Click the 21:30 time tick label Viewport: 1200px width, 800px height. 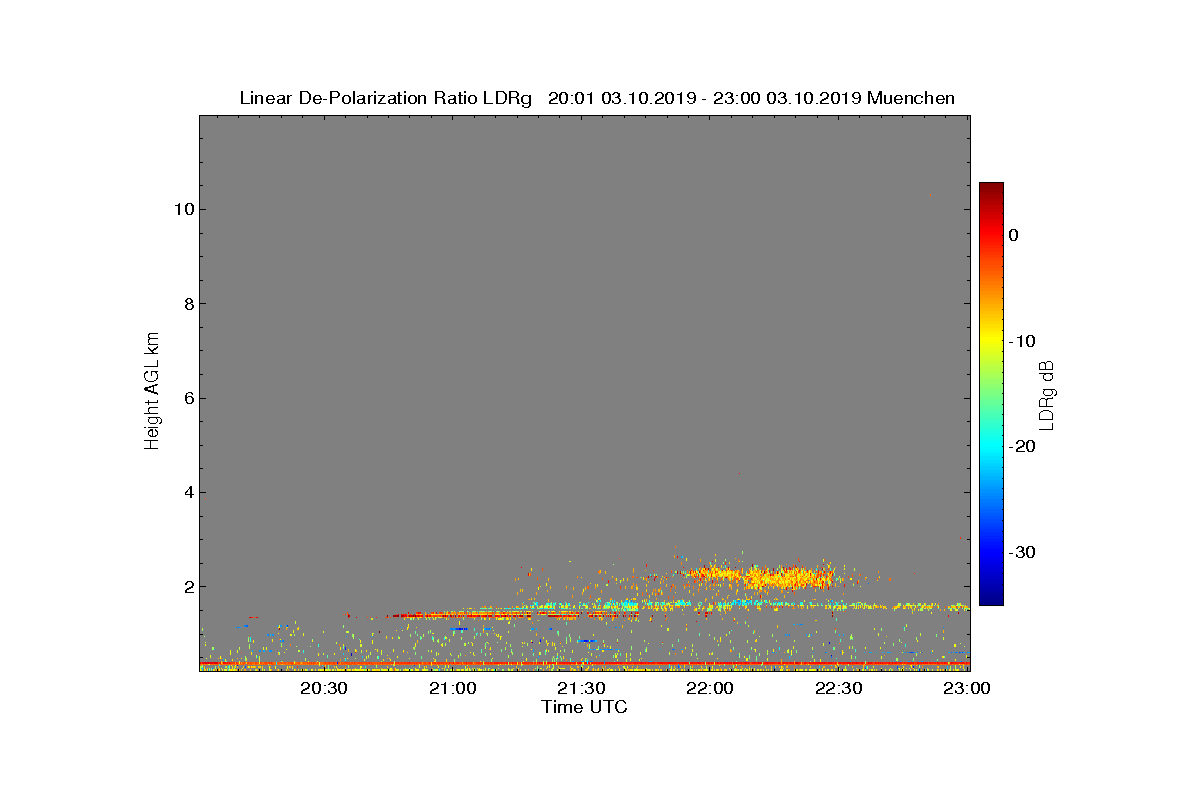coord(582,689)
